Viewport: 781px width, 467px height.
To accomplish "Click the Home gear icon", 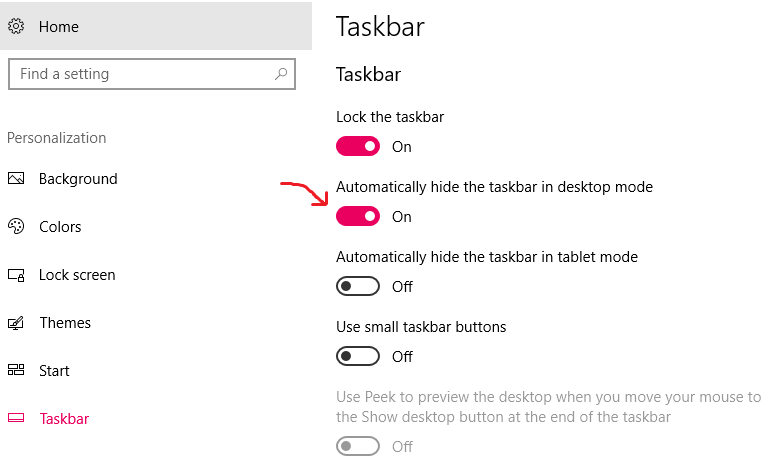I will [x=16, y=26].
